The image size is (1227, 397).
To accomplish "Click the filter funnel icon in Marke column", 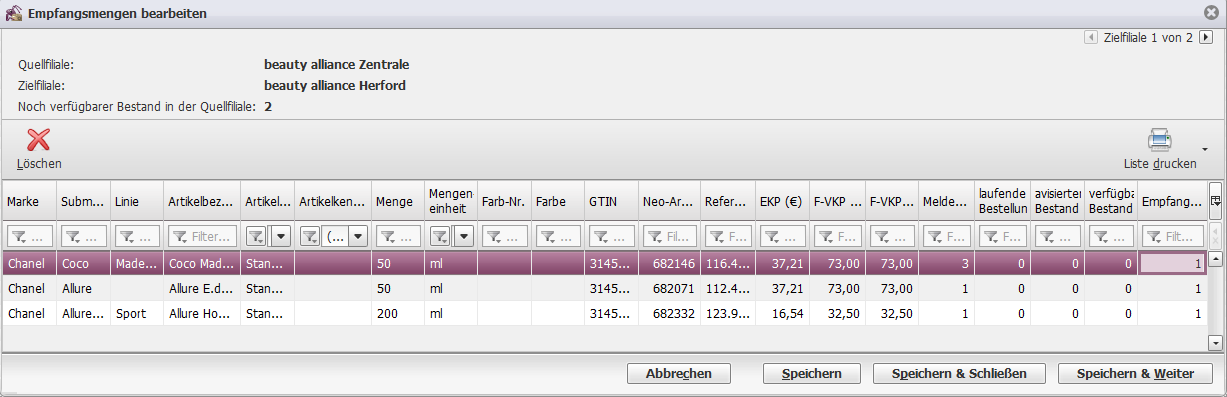I will point(19,236).
